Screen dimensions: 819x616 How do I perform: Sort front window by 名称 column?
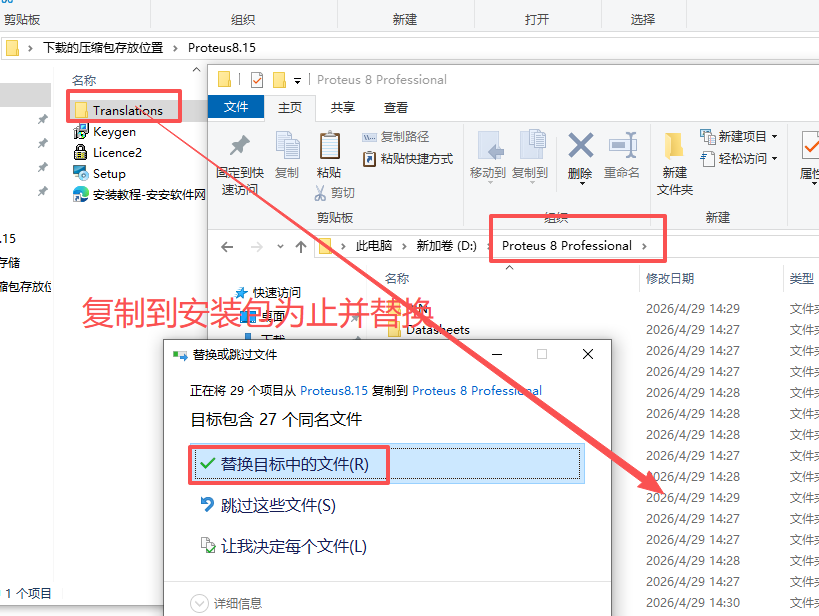[397, 278]
